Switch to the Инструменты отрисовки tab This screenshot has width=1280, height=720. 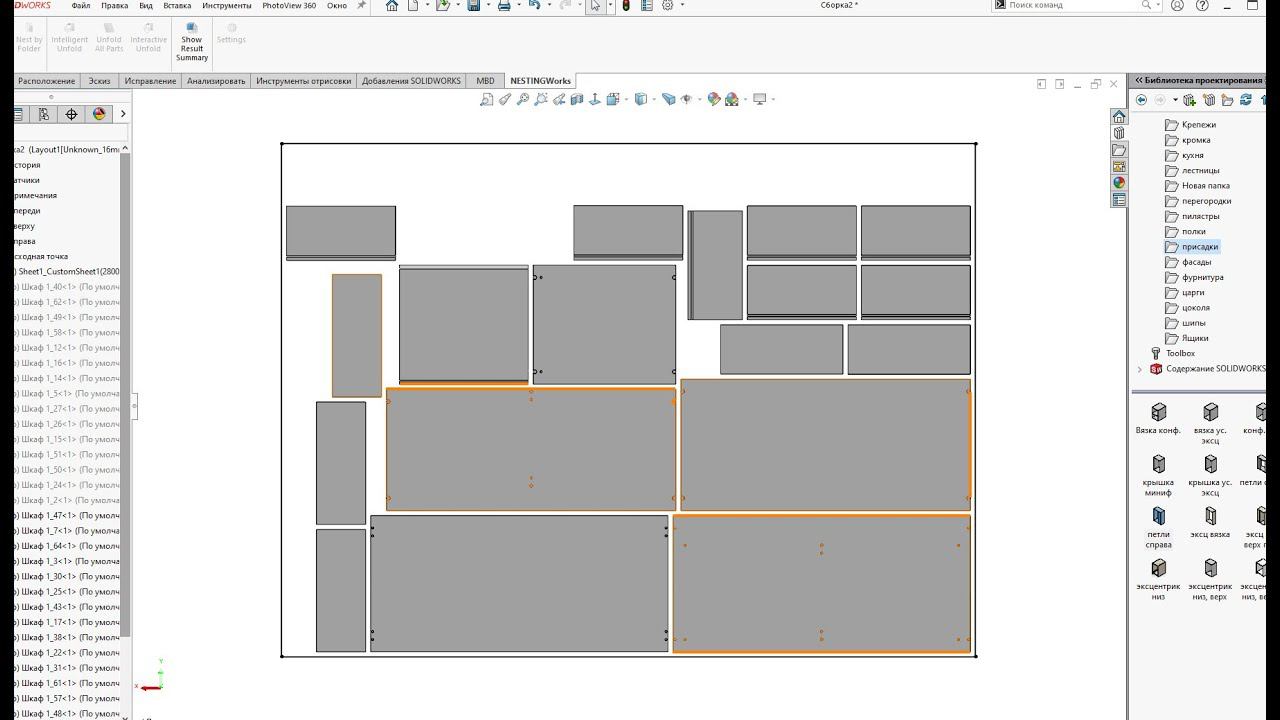coord(303,81)
